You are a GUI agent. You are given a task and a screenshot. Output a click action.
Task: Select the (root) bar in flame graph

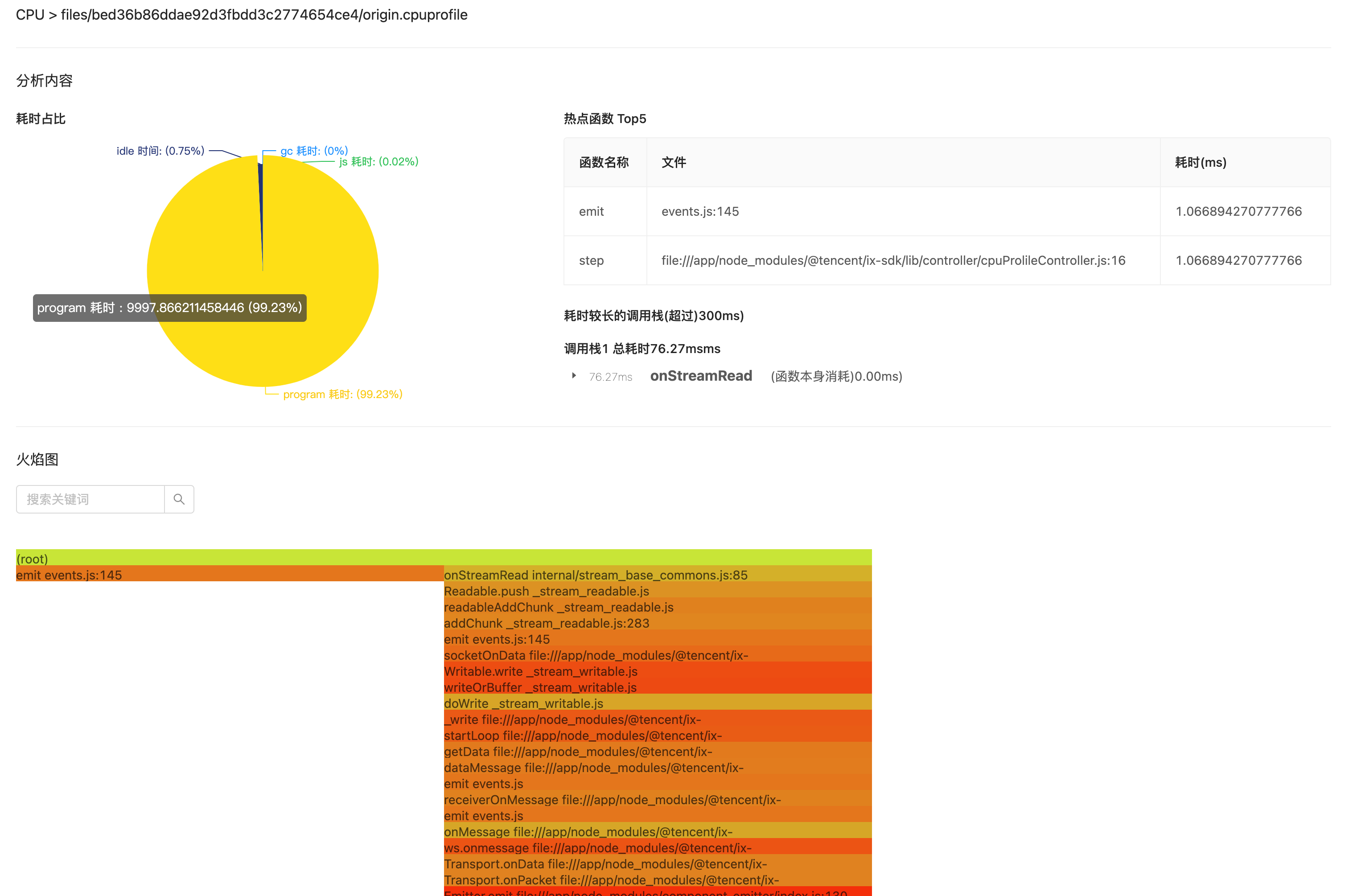[444, 558]
